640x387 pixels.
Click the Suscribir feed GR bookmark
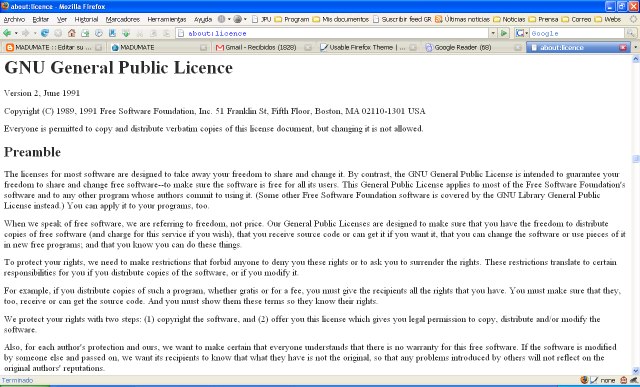(402, 19)
